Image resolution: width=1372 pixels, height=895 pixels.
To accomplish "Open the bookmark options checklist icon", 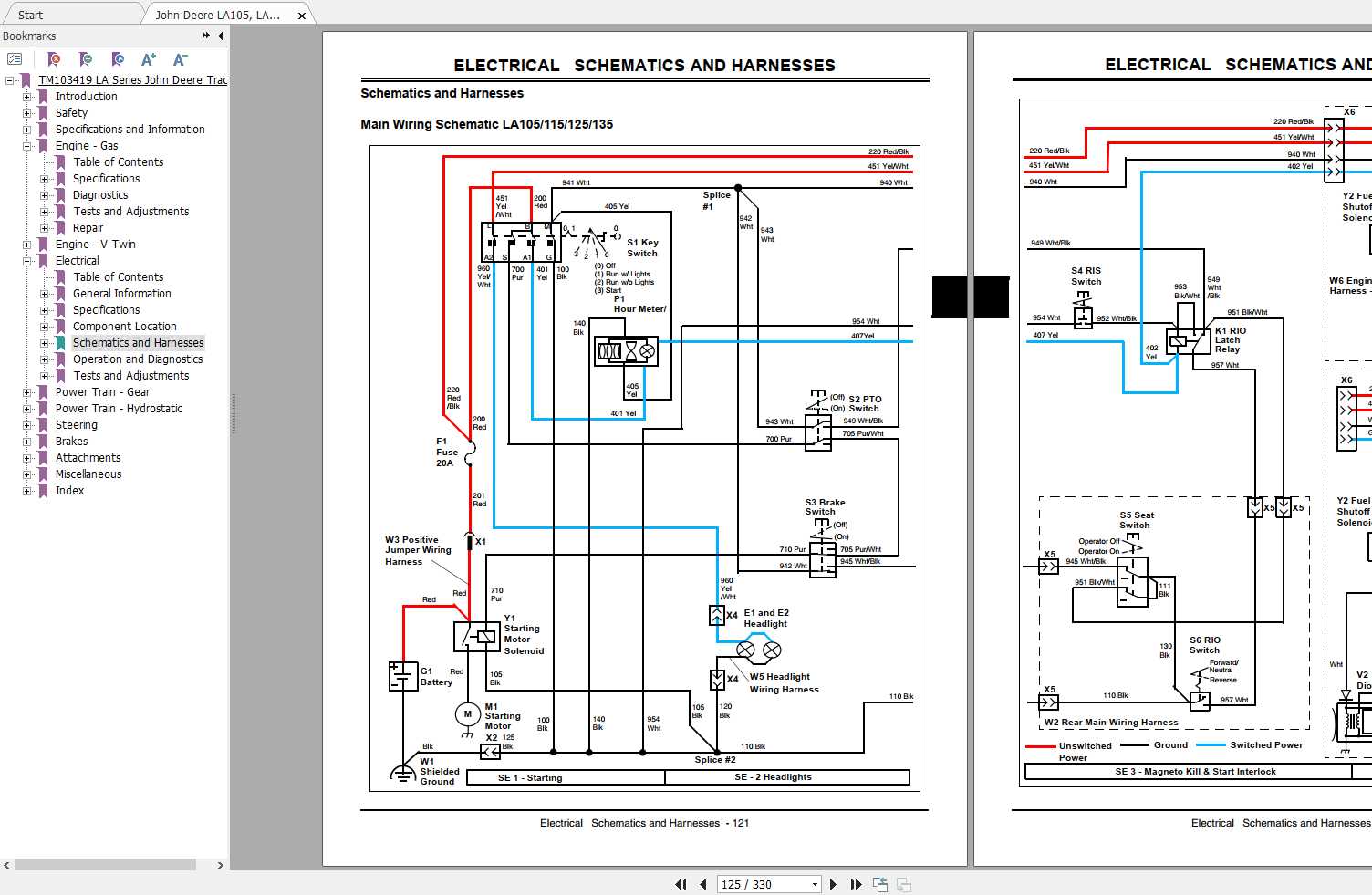I will [15, 59].
